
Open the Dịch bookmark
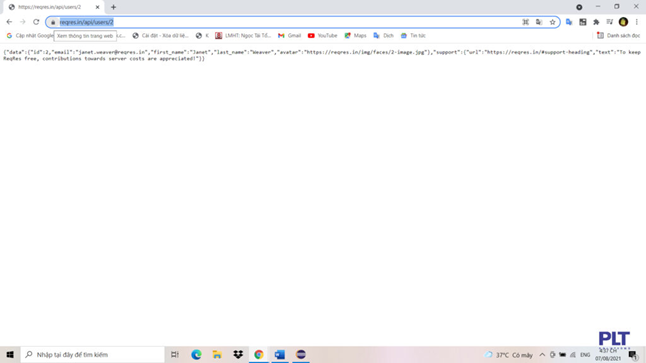383,36
